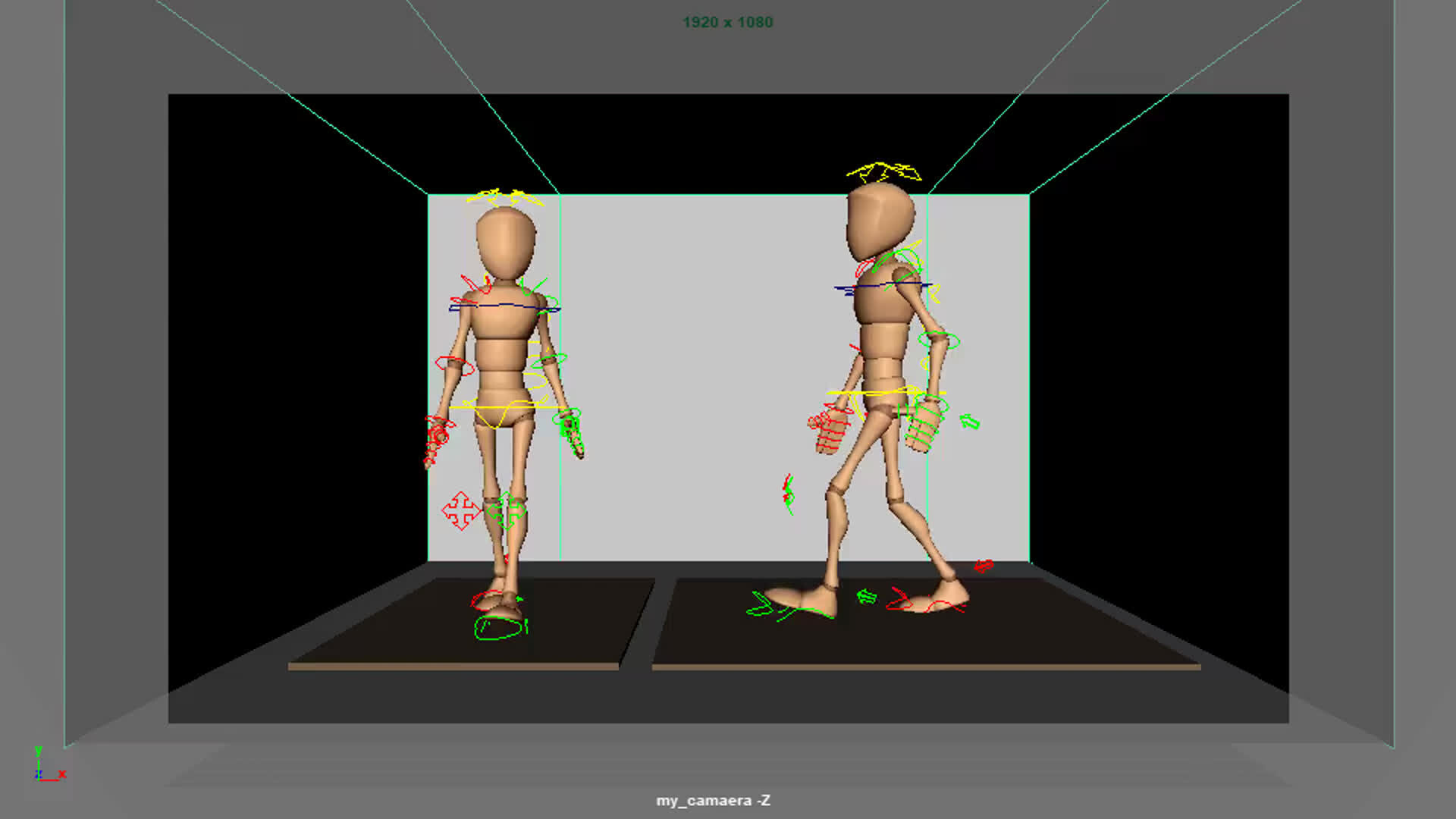The width and height of the screenshot is (1456, 819).
Task: Click the 1920 x 1080 resolution gate label
Action: coord(727,22)
